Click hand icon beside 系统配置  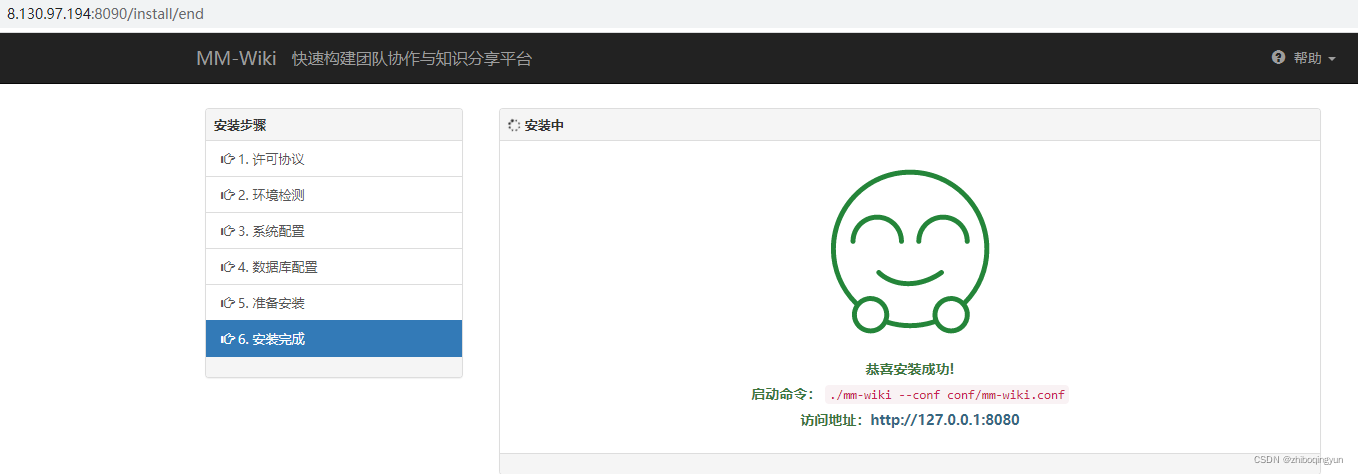click(x=227, y=231)
